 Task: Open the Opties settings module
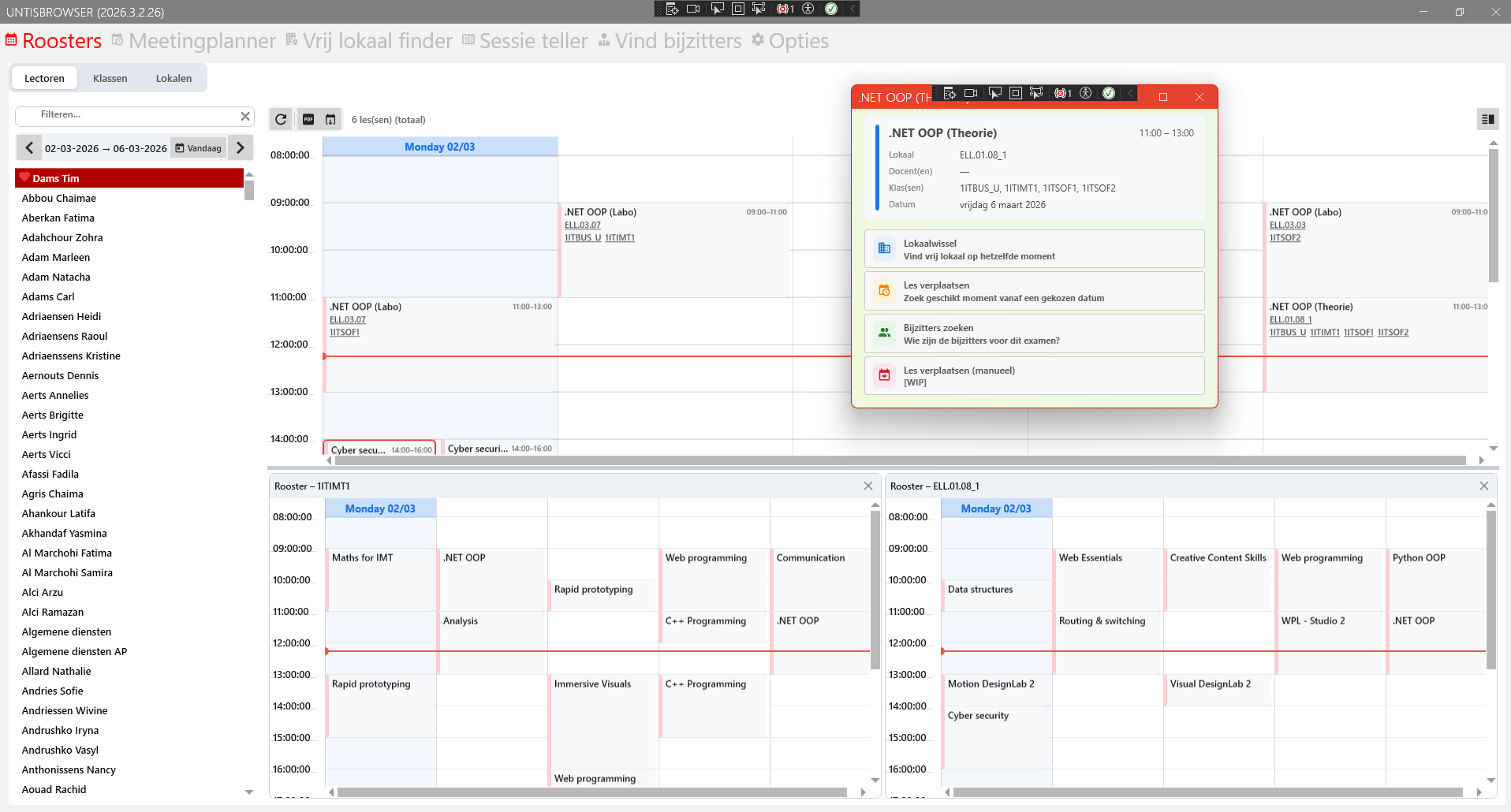[790, 41]
